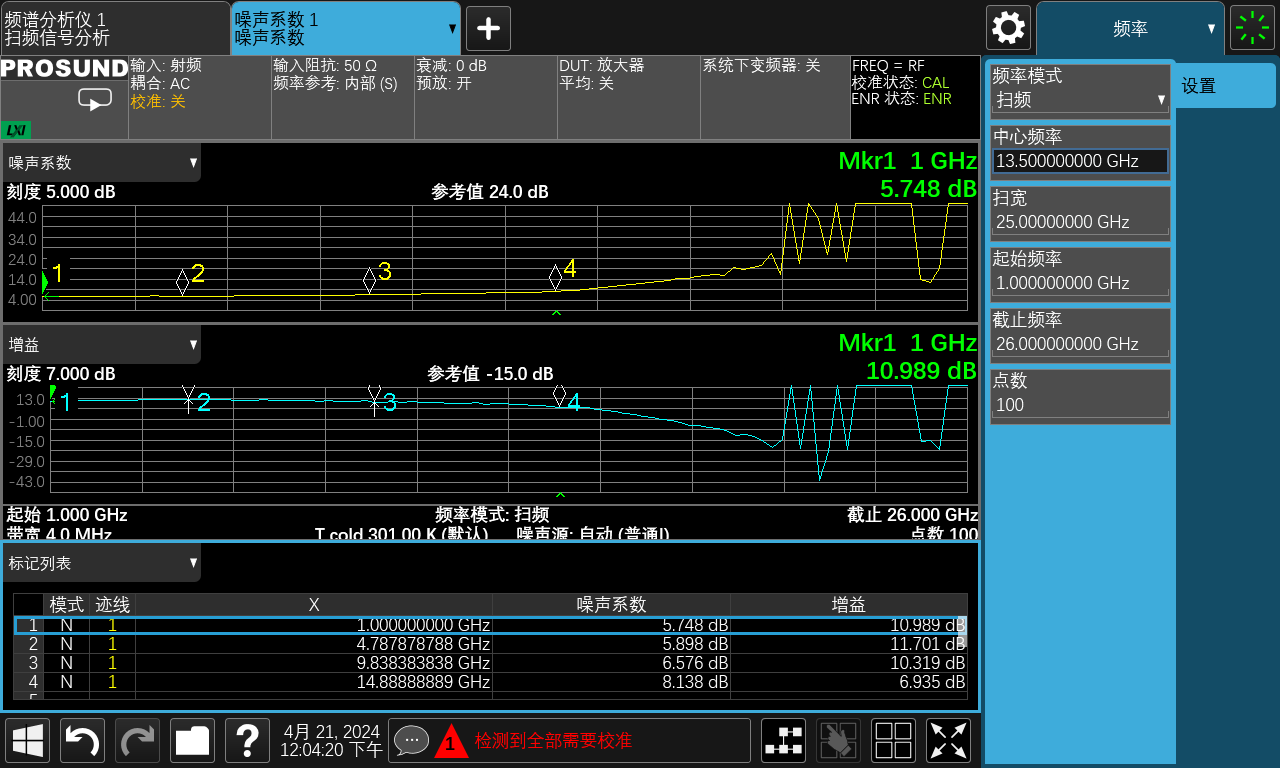Open the DUT: 放大器 settings panel
Viewport: 1280px width, 768px height.
pos(629,97)
